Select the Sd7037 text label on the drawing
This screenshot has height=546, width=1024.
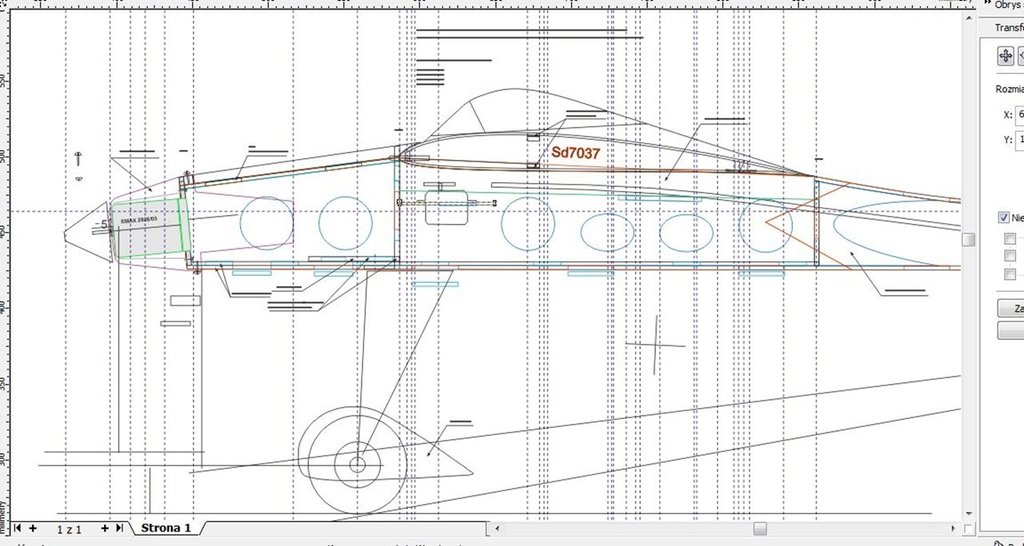click(x=575, y=153)
